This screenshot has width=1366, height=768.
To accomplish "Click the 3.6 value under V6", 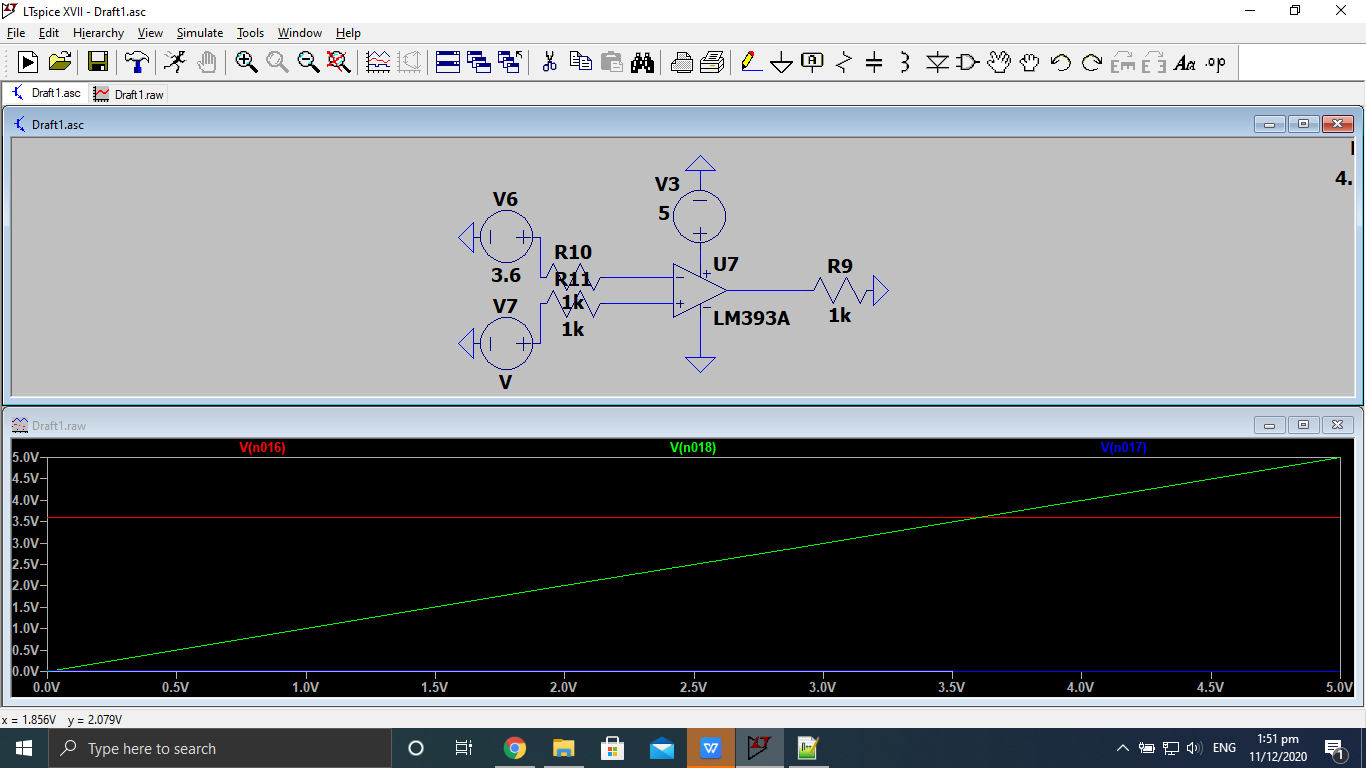I will tap(506, 276).
